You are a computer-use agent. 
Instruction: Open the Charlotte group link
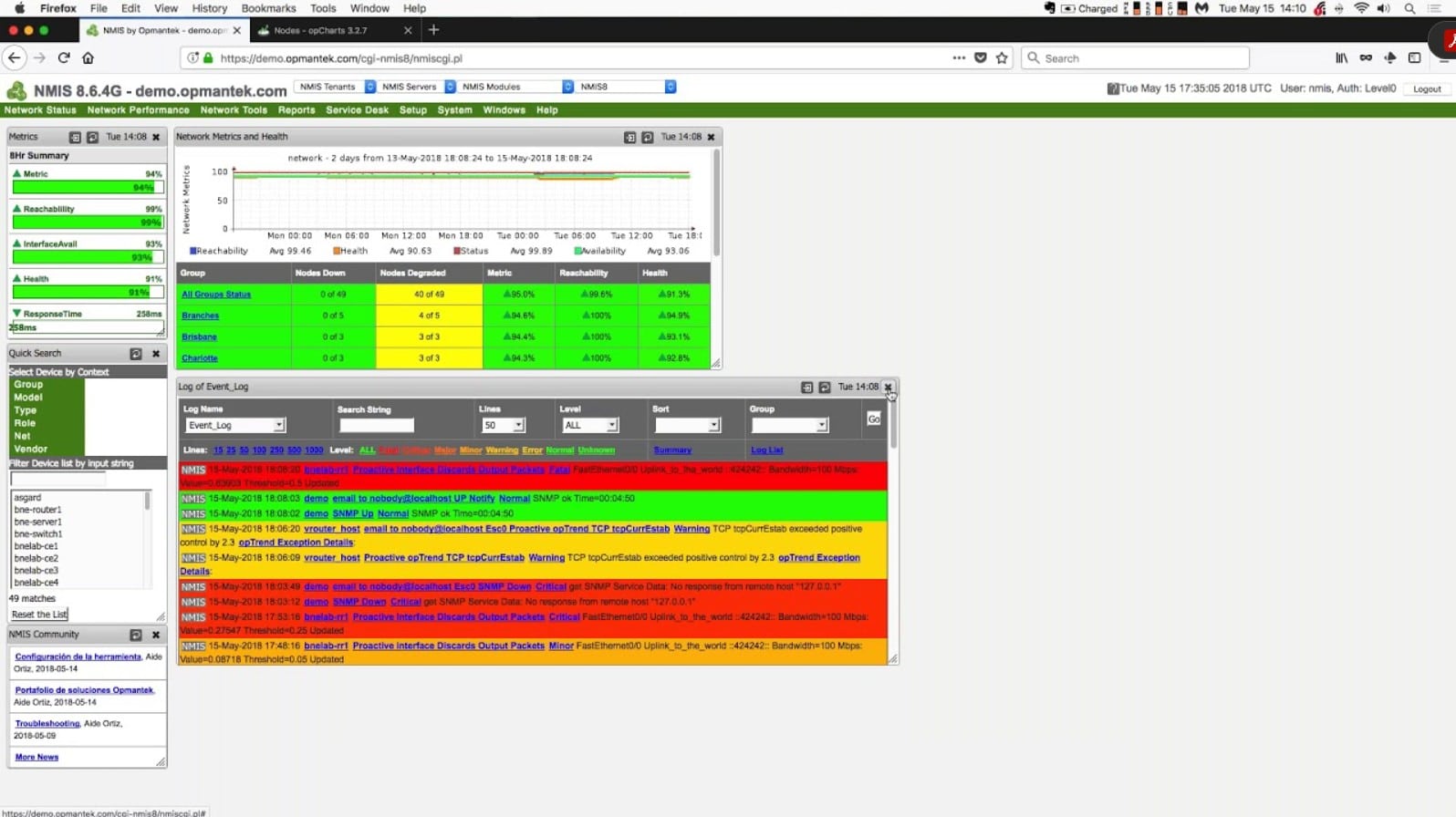(x=200, y=358)
